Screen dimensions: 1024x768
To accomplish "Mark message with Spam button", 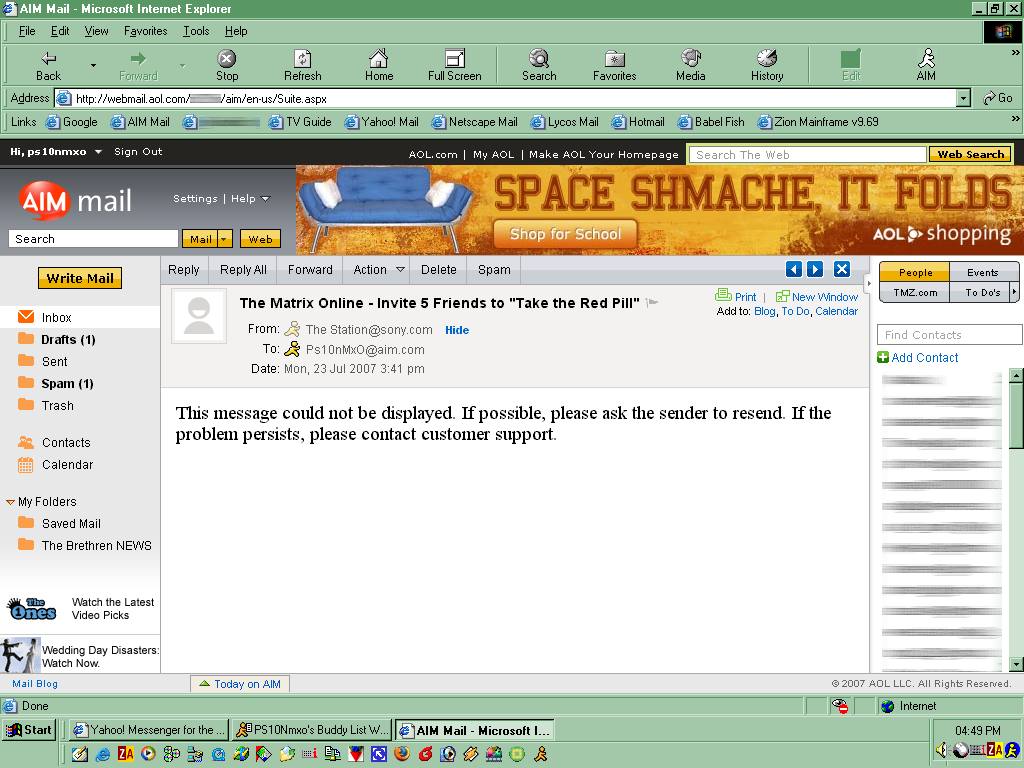I will click(494, 270).
